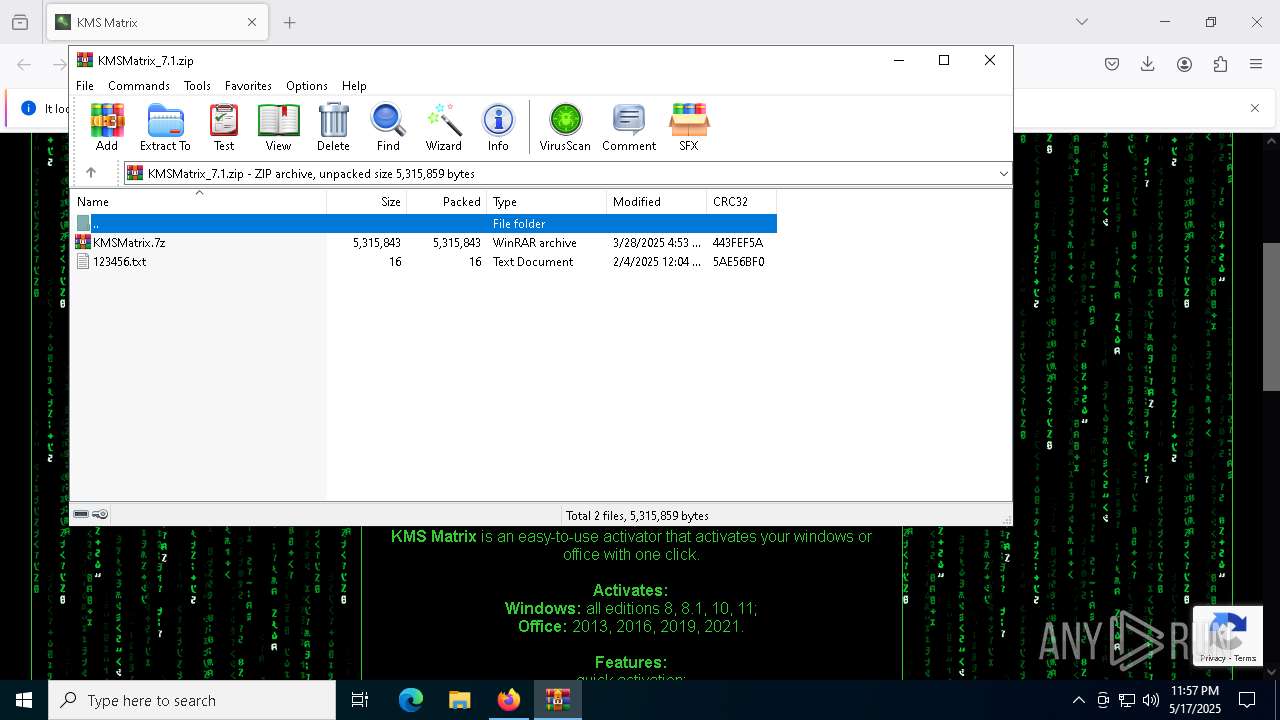Open the Help menu
This screenshot has height=720, width=1280.
pos(354,86)
